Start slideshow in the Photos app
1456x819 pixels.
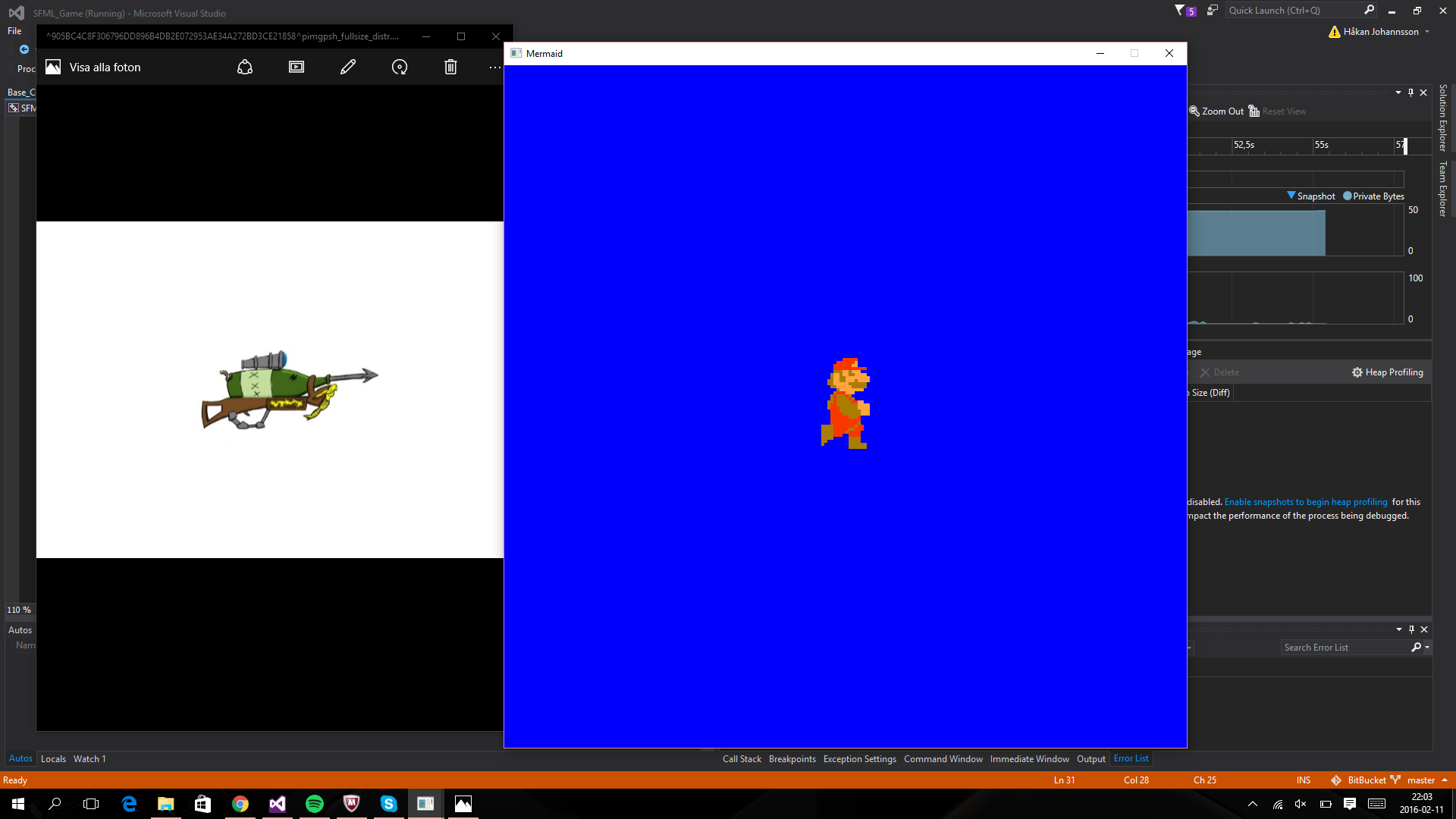[x=297, y=67]
